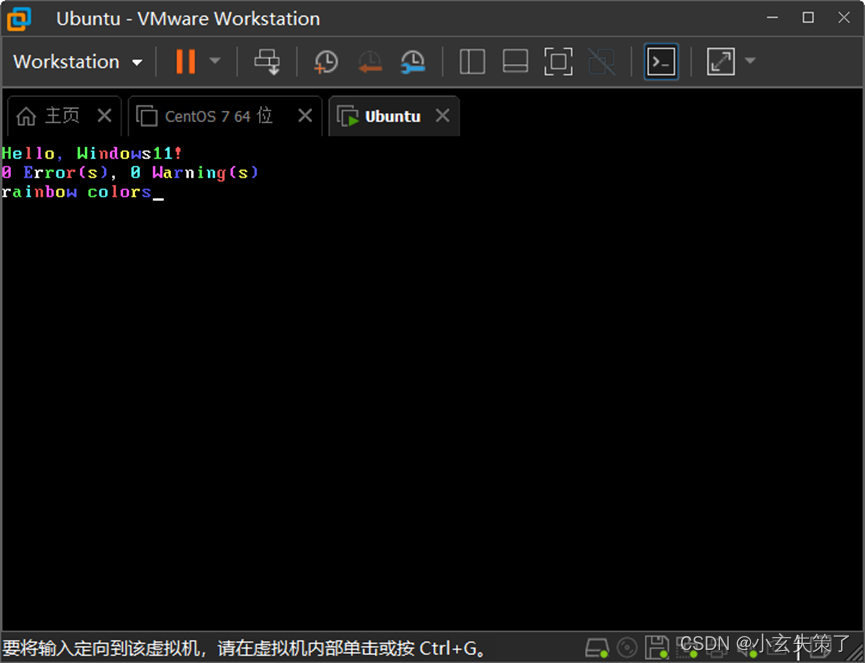Click the "0 Error(s), 0 Warning(s)" console line

[x=130, y=173]
